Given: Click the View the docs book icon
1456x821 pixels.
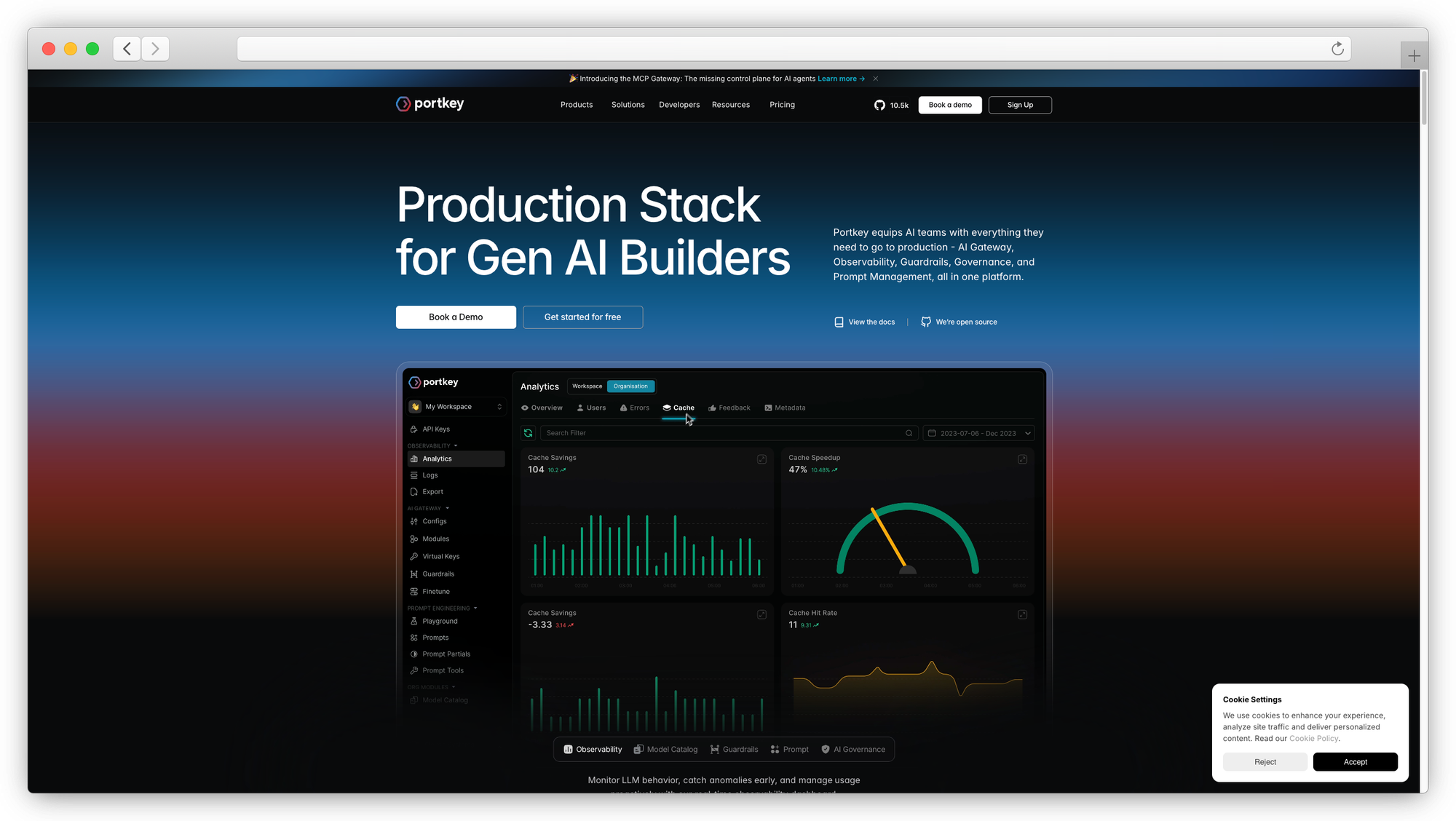Looking at the screenshot, I should 839,322.
